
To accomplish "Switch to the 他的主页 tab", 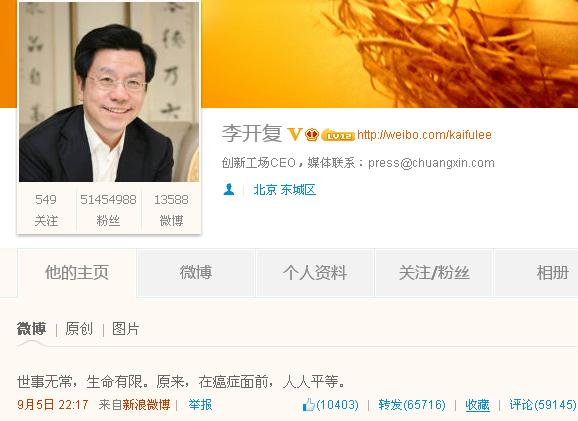I will click(x=77, y=273).
